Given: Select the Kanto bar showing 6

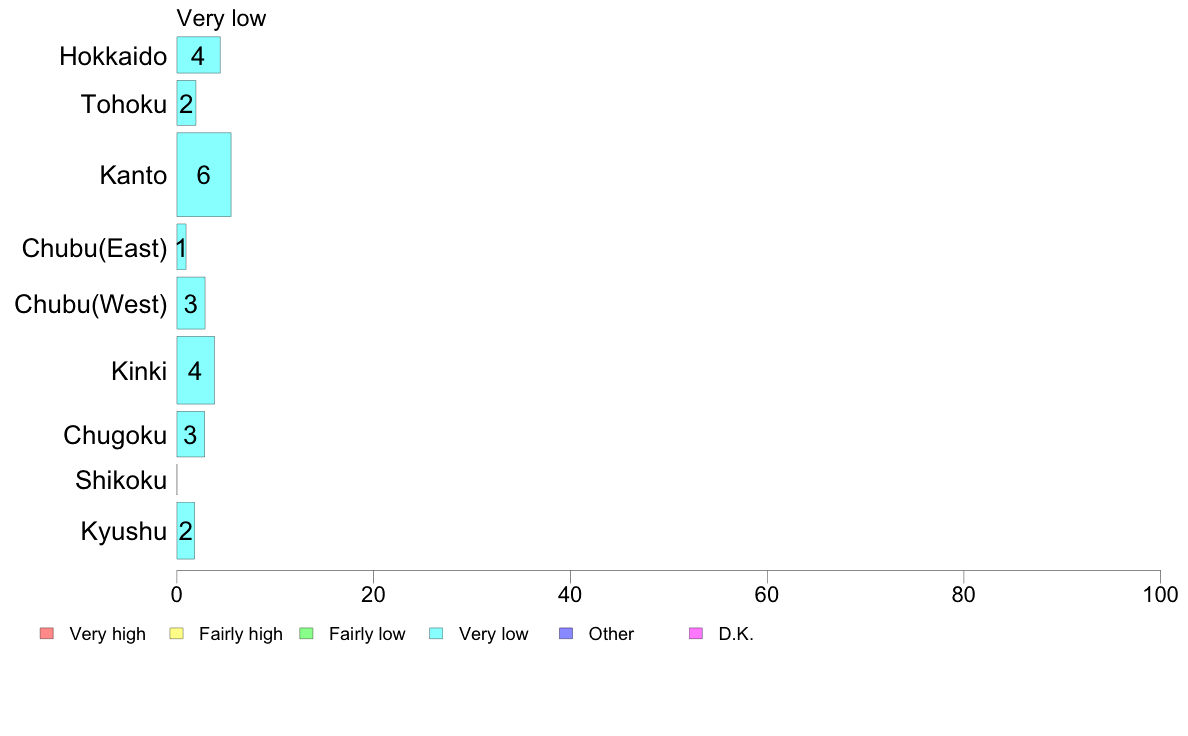Looking at the screenshot, I should point(204,175).
